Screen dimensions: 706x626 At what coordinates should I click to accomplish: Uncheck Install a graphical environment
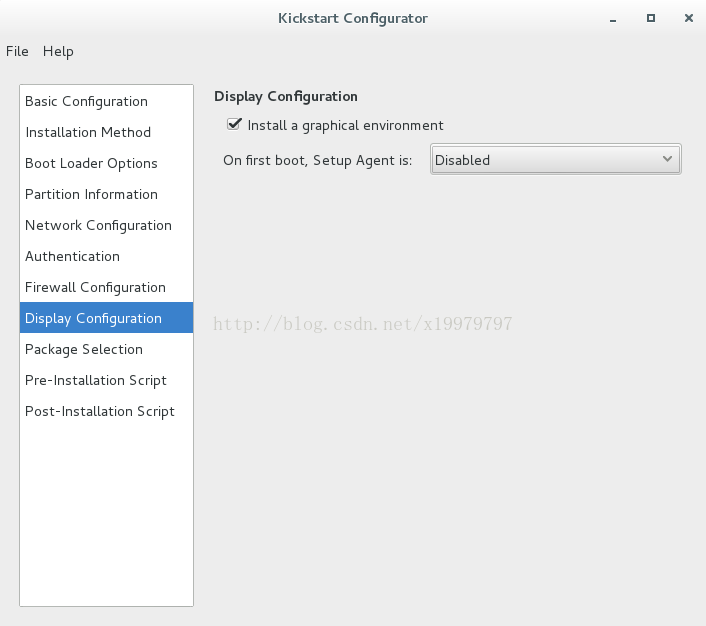coord(234,124)
